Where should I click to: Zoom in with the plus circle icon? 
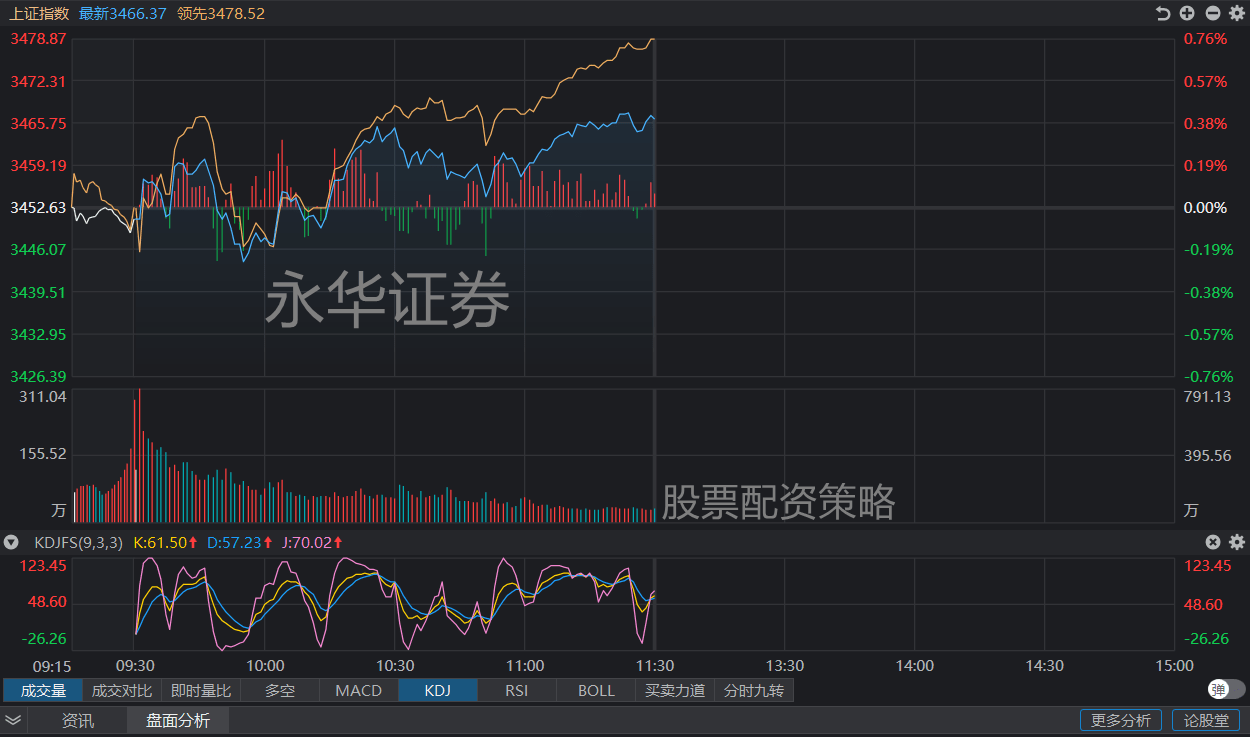pos(1187,13)
